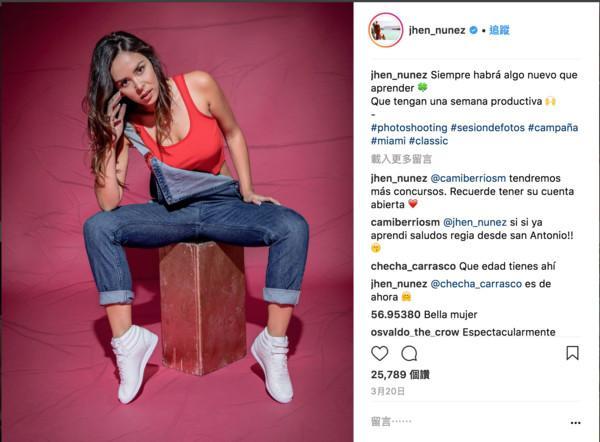
Task: Click the jhen_nunez profile avatar
Action: [386, 30]
